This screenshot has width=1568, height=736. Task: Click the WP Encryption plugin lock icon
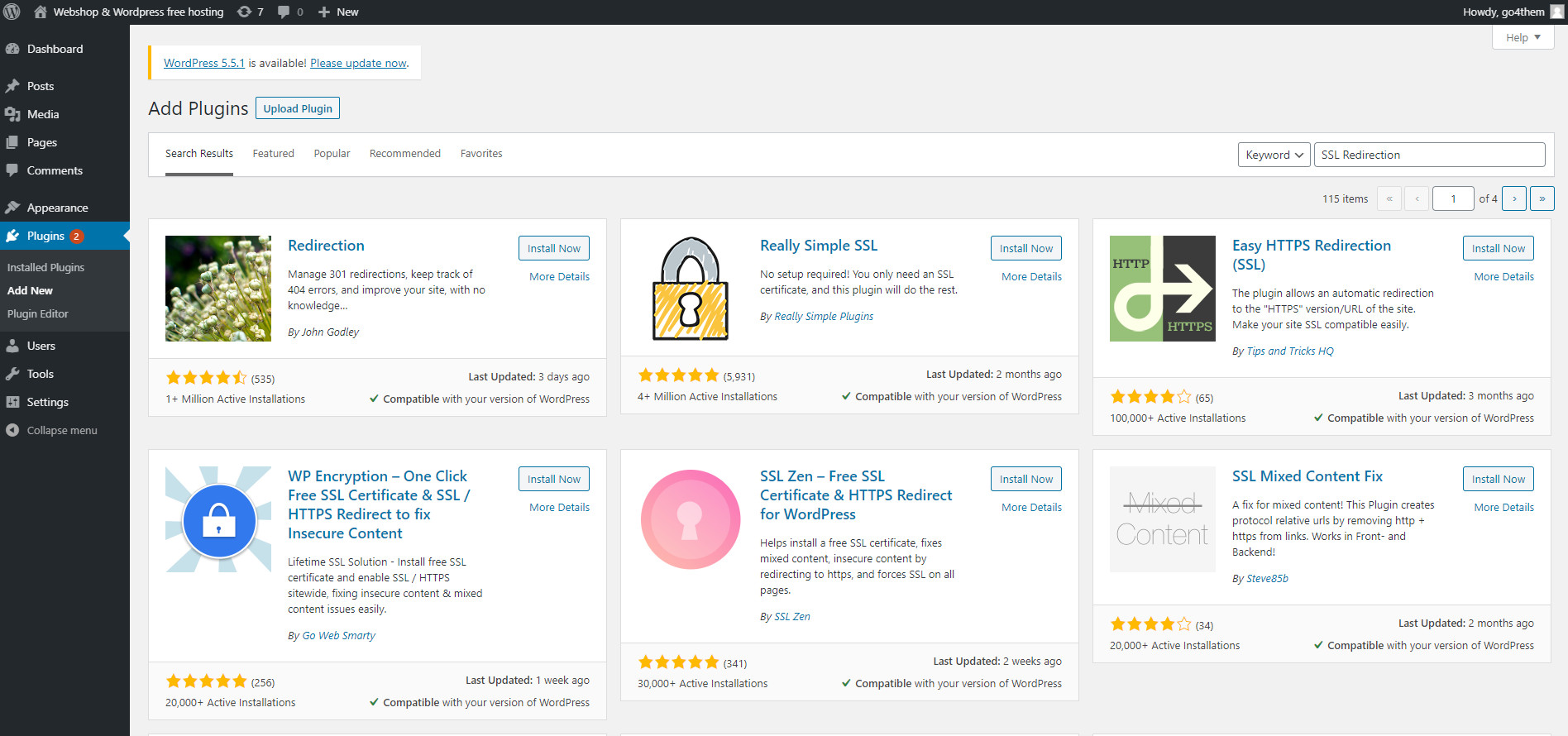218,519
